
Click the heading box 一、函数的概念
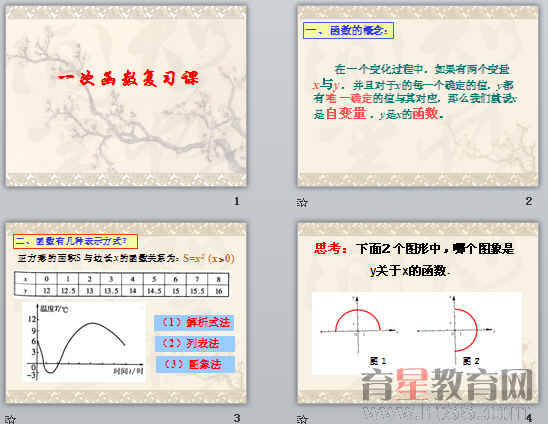click(348, 31)
